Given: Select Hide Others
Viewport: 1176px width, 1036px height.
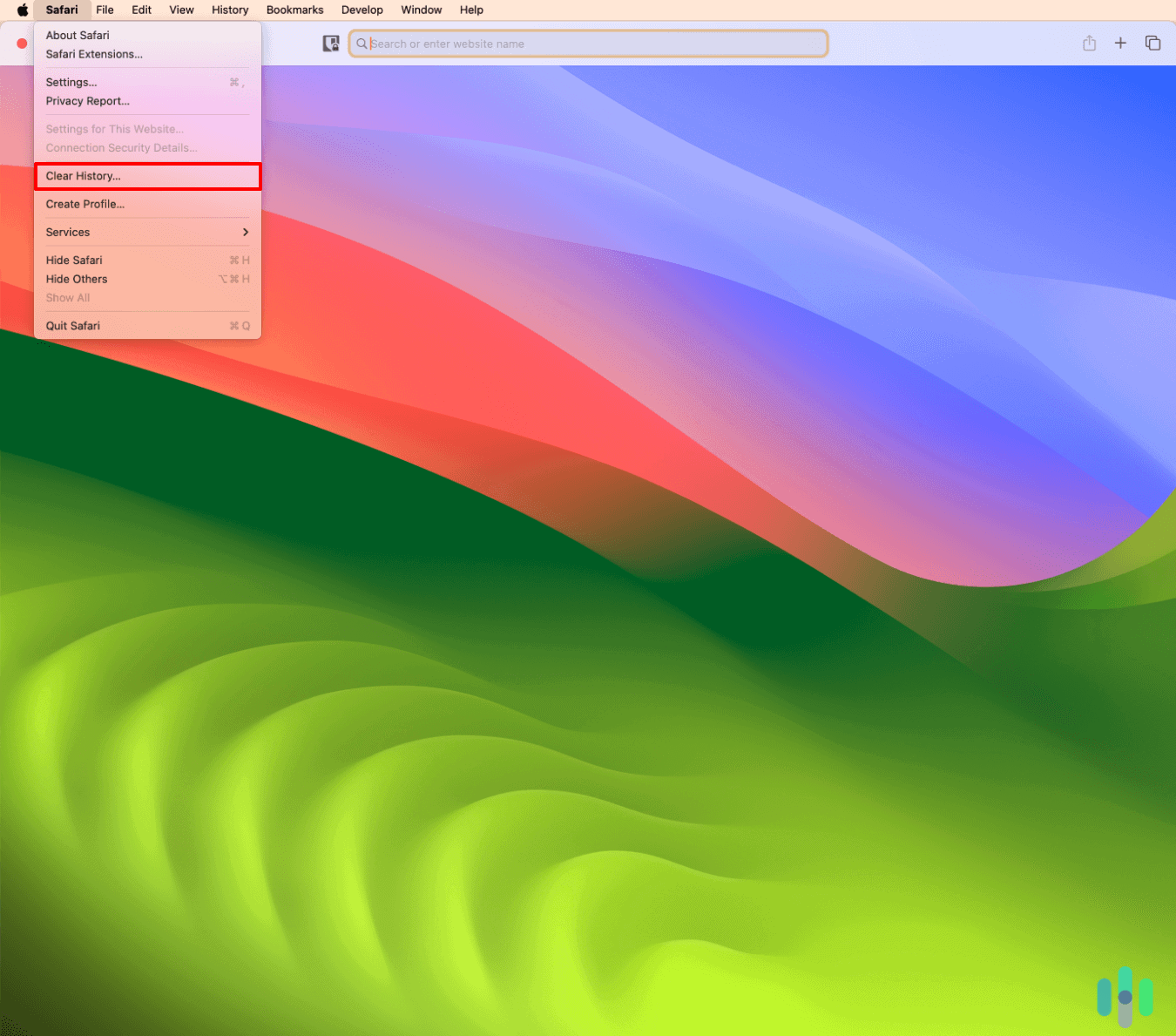Looking at the screenshot, I should click(x=77, y=280).
